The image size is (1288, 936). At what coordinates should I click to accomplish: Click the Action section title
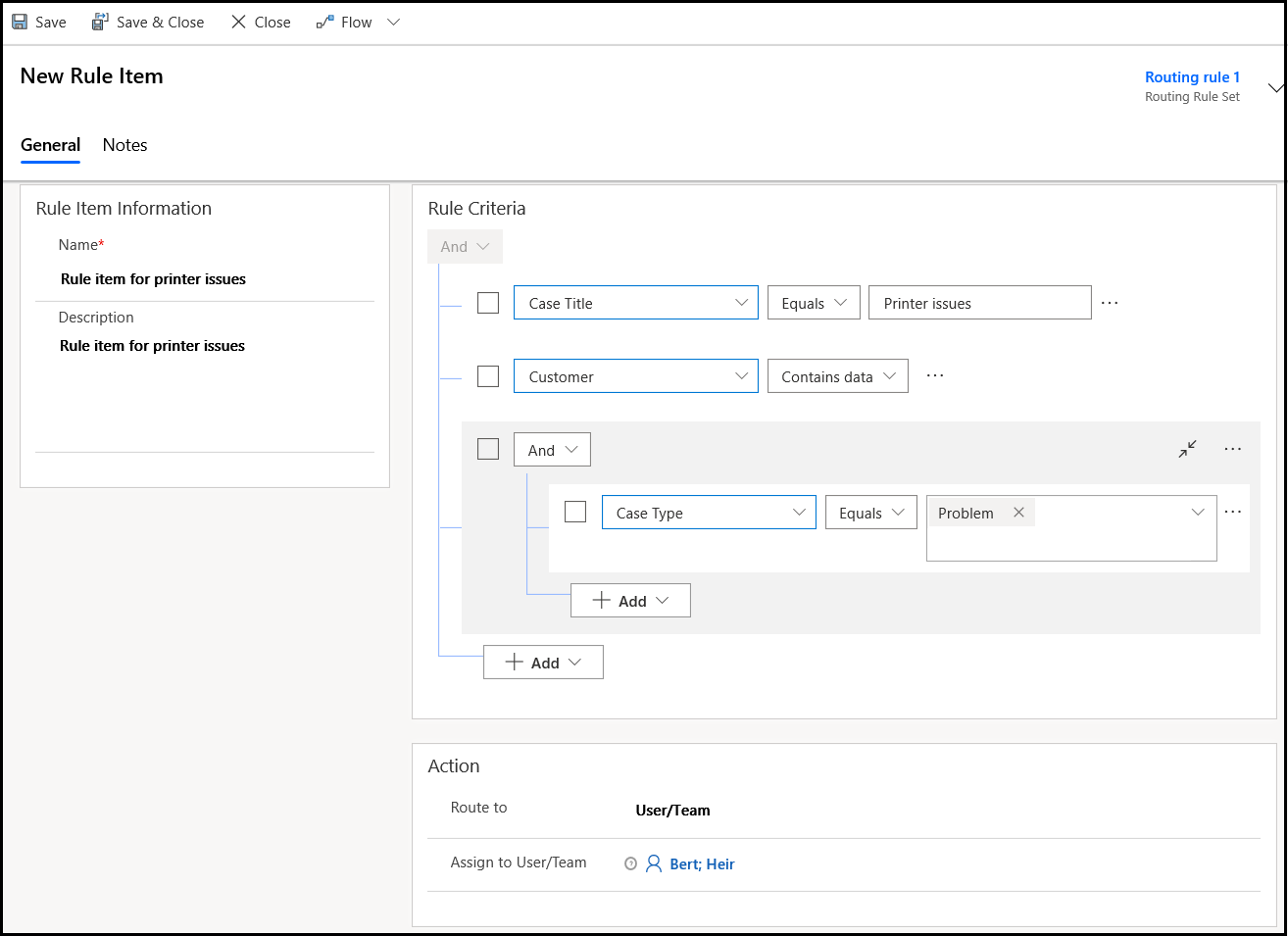454,766
